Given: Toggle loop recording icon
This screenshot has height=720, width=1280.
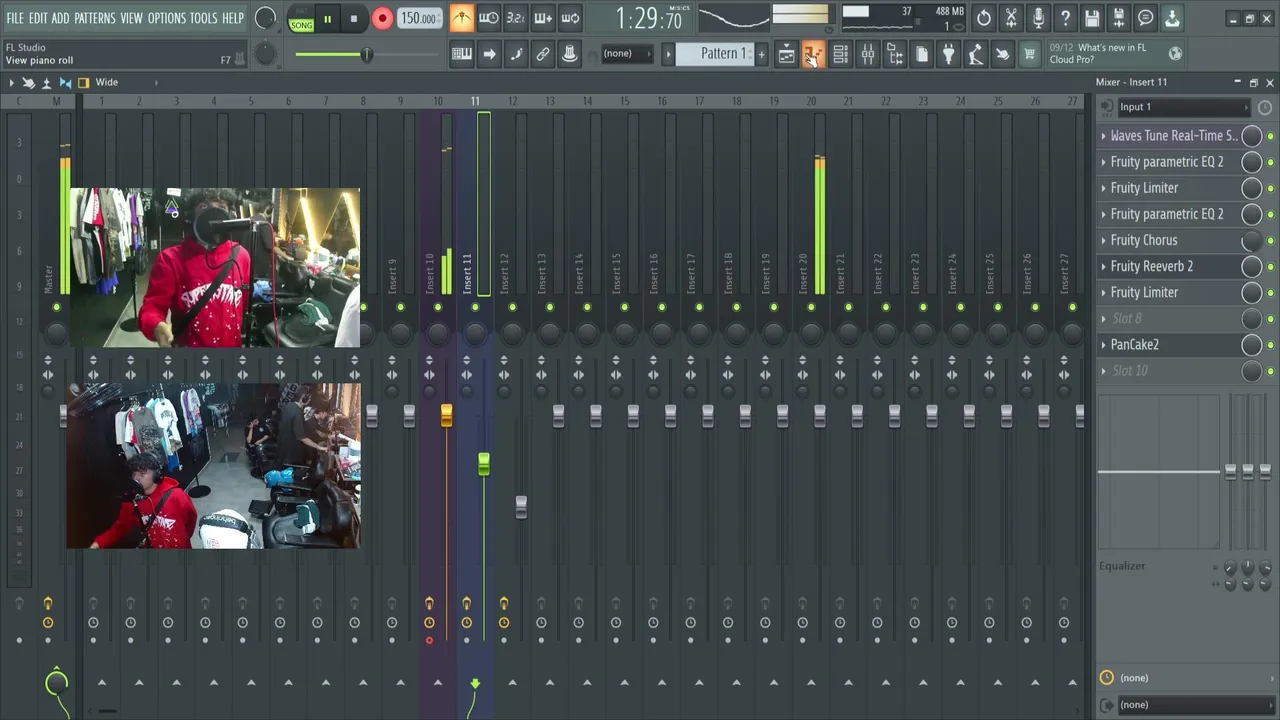Looking at the screenshot, I should pyautogui.click(x=570, y=18).
